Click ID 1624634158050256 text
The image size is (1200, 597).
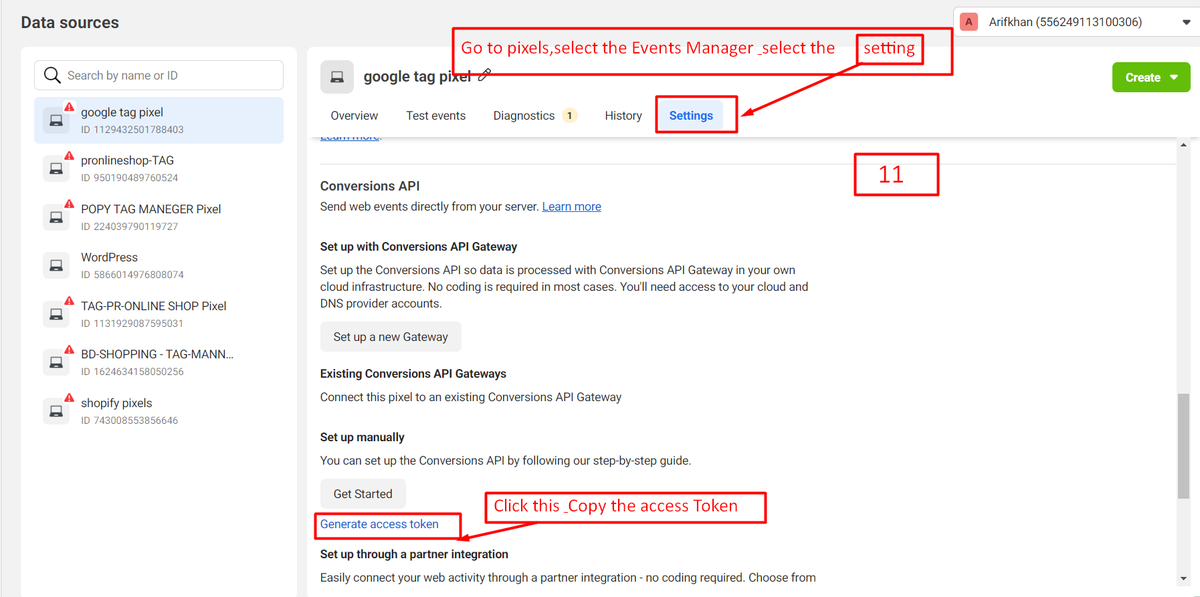(132, 372)
